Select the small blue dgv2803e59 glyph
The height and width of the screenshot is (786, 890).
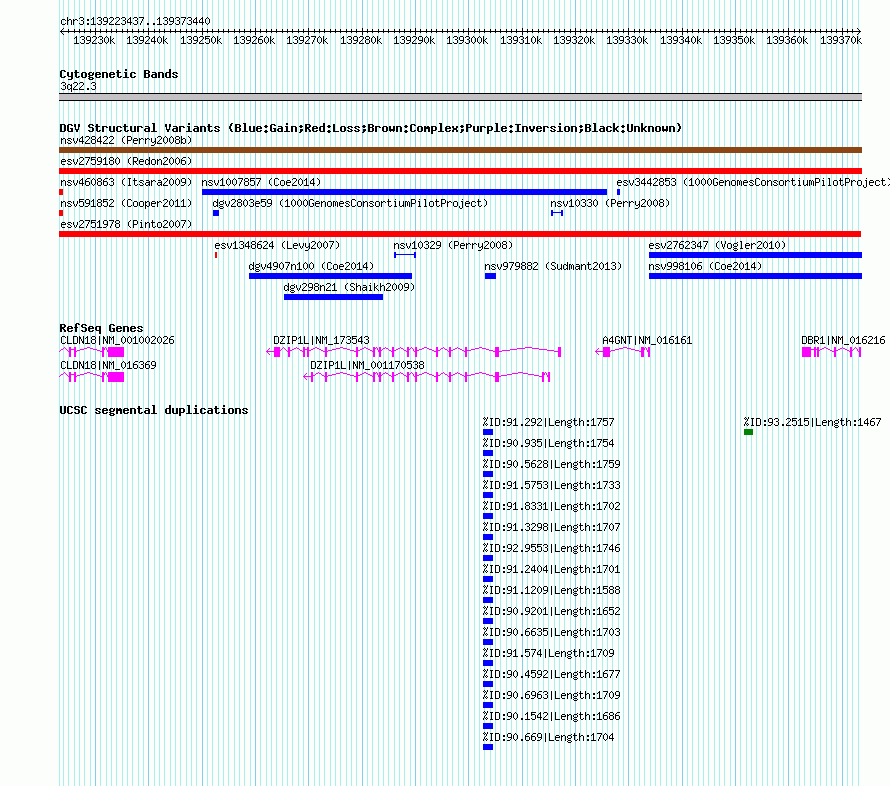point(216,213)
